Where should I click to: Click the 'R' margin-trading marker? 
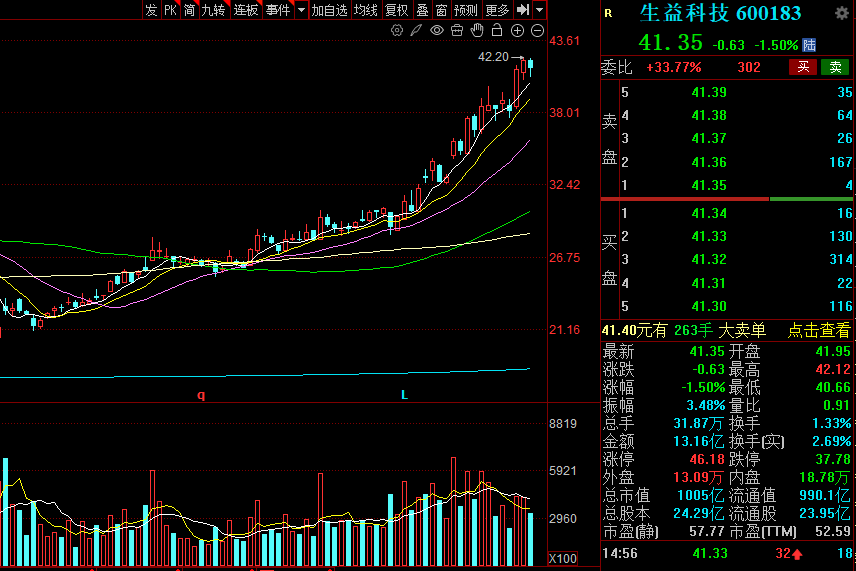point(608,14)
